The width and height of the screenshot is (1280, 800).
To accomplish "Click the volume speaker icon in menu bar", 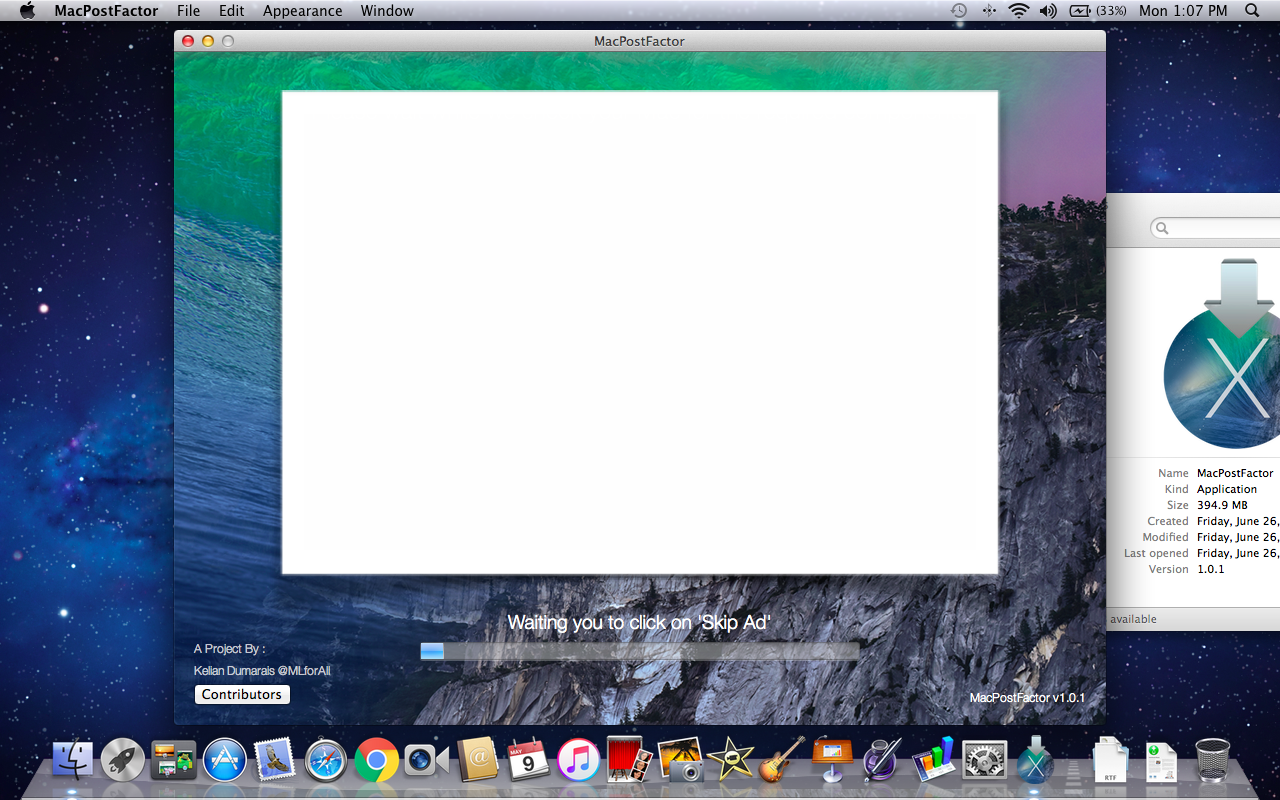I will [1048, 11].
